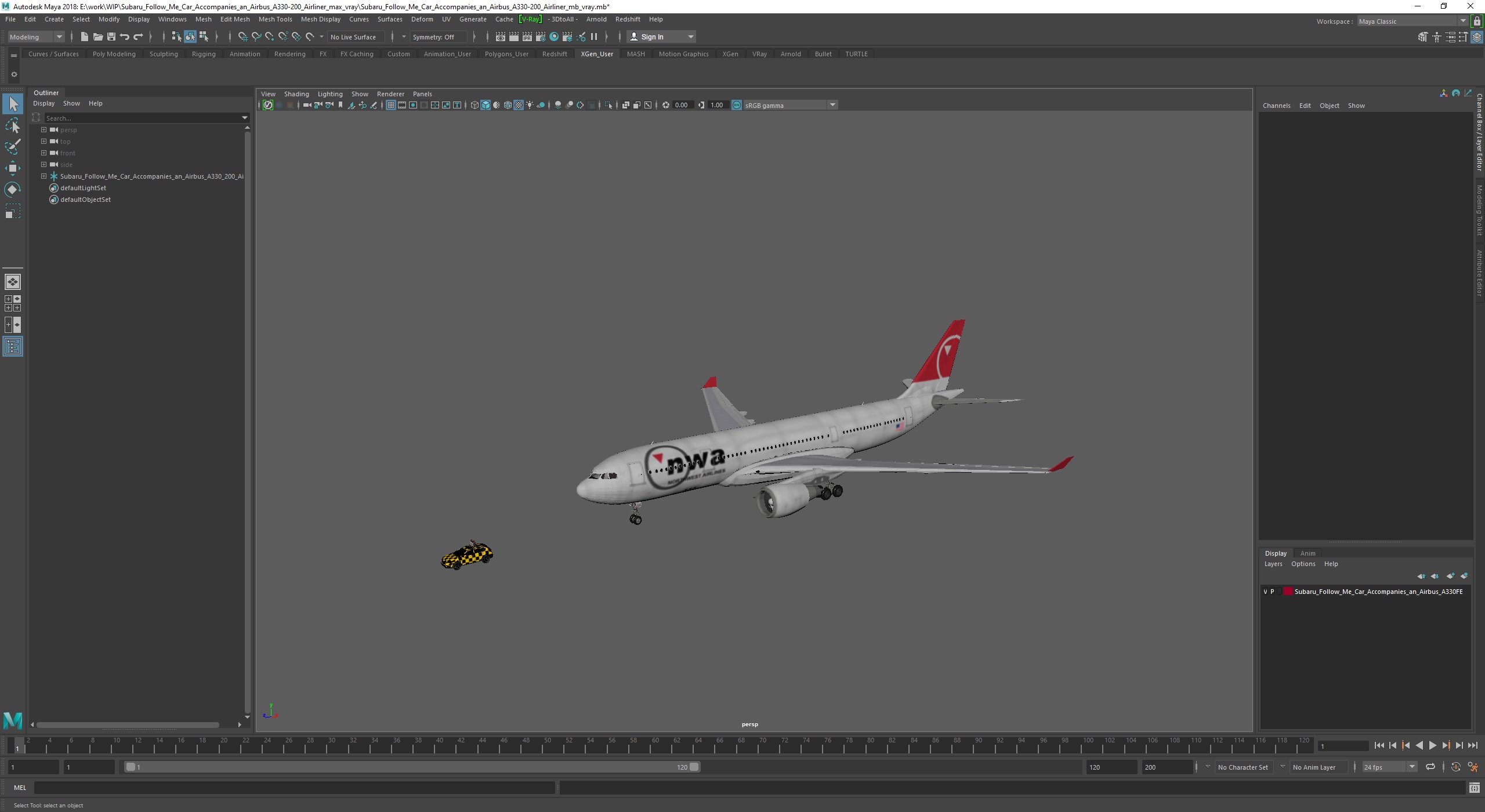Click the playback range slider bar

coord(412,767)
